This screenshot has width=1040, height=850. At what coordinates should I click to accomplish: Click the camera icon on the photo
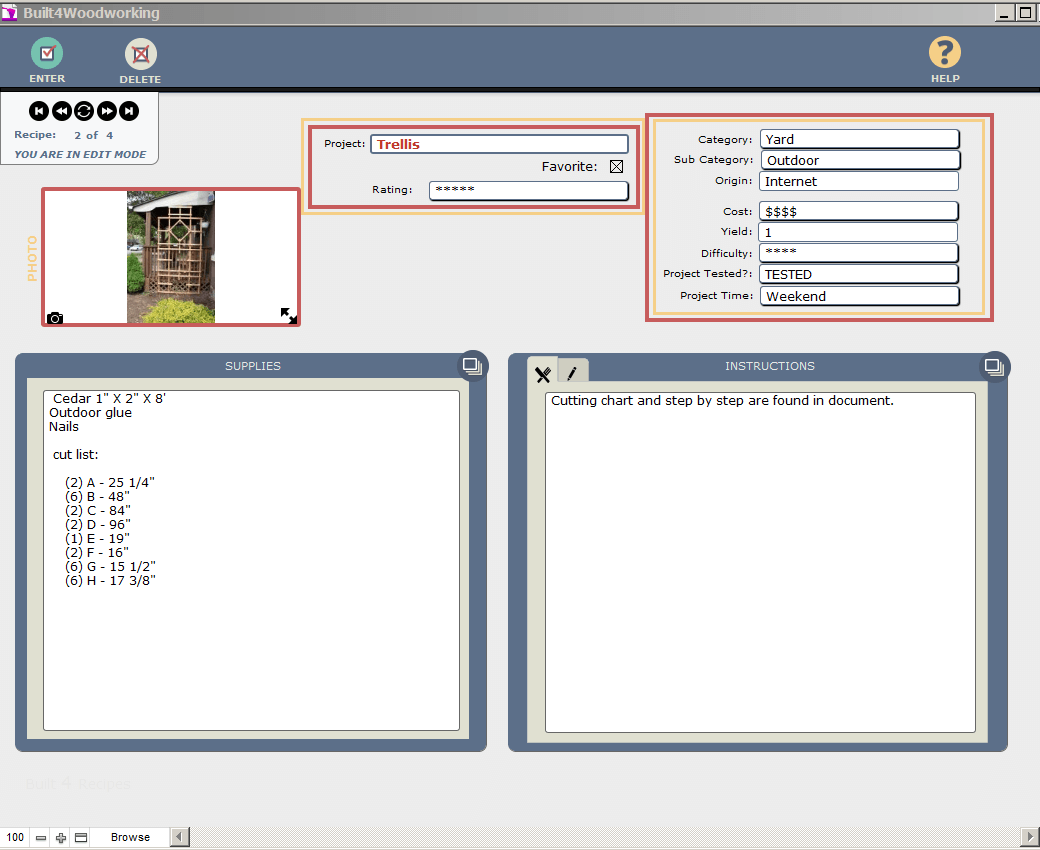pyautogui.click(x=55, y=318)
